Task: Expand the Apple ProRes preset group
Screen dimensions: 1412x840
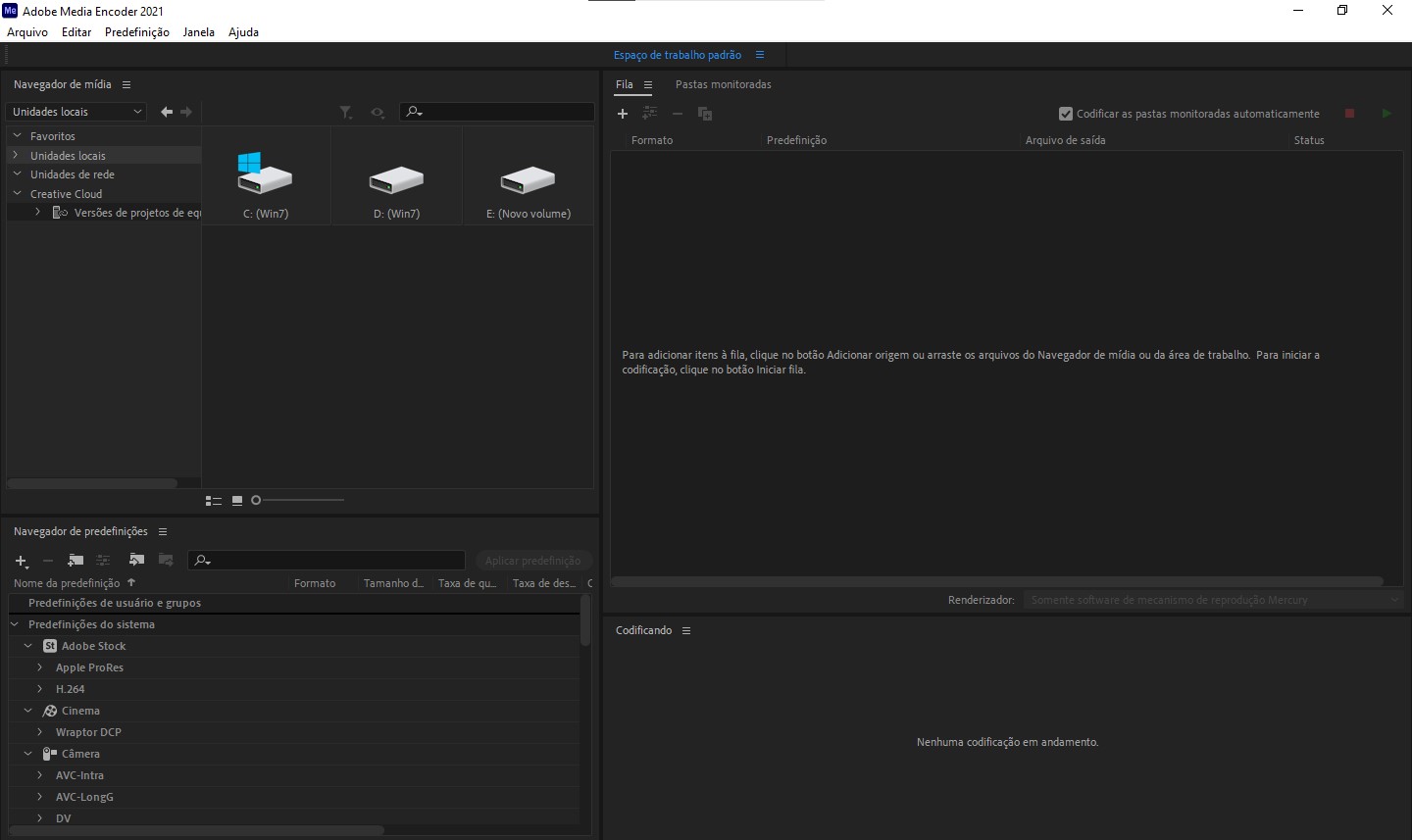Action: tap(40, 667)
